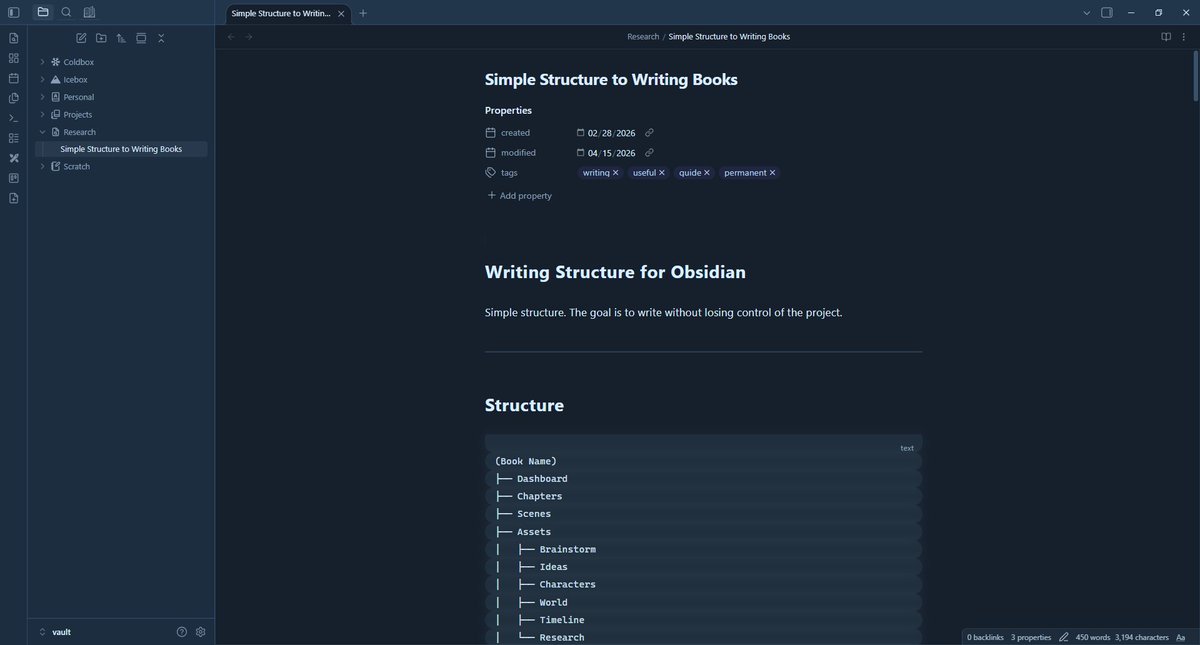Viewport: 1200px width, 645px height.
Task: Click the pencil-and-ruler ribbon icon
Action: 14,158
